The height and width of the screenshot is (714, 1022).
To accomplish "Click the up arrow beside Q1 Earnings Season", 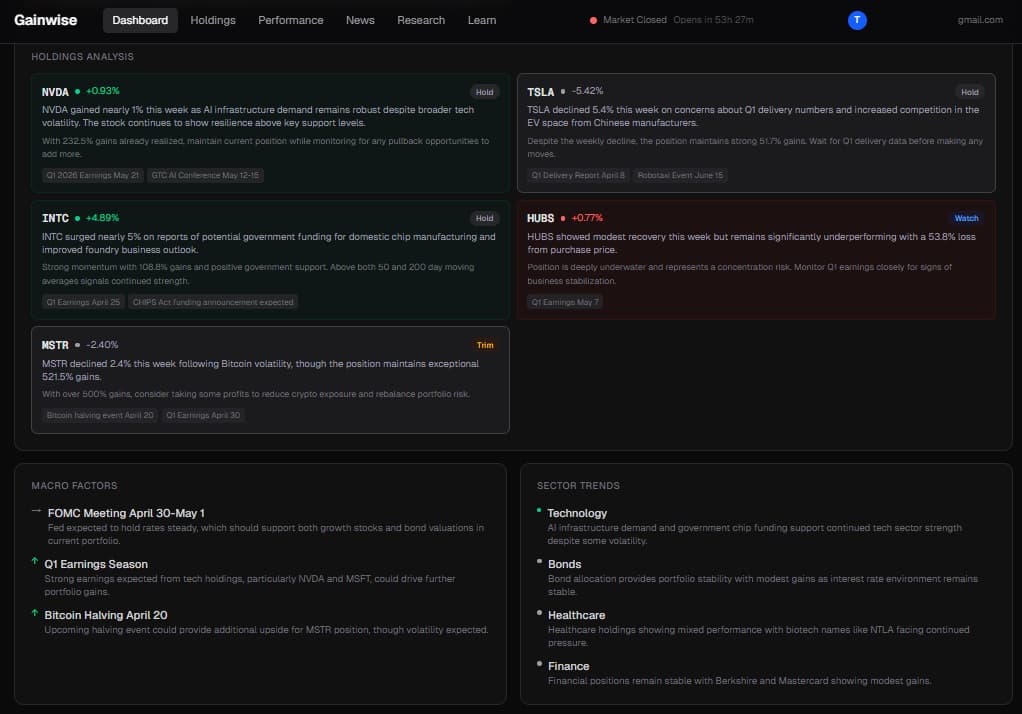I will pos(35,563).
